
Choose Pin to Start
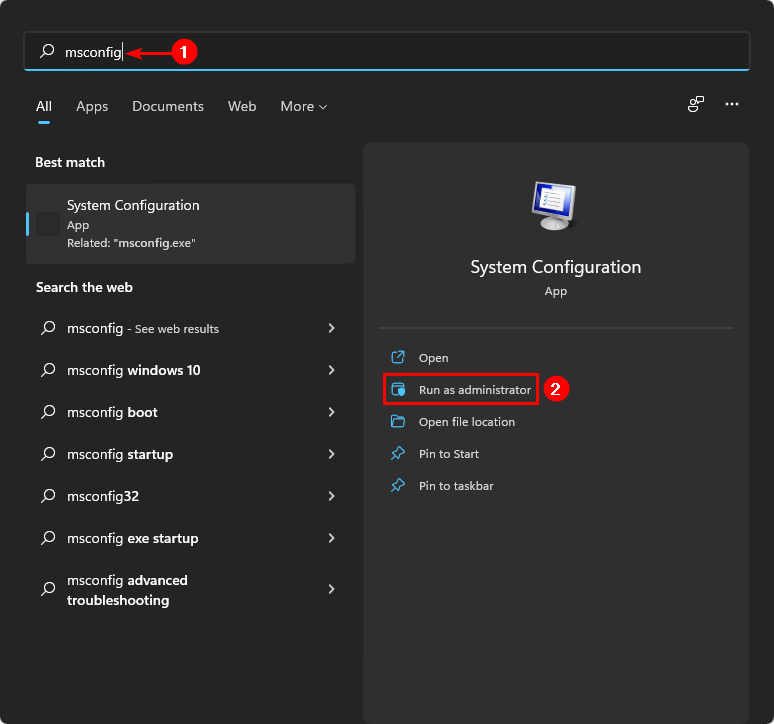449,454
